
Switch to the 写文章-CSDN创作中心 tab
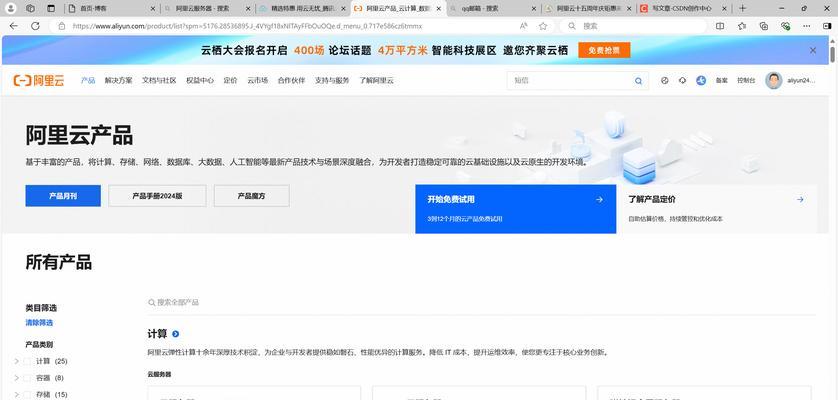tap(684, 9)
